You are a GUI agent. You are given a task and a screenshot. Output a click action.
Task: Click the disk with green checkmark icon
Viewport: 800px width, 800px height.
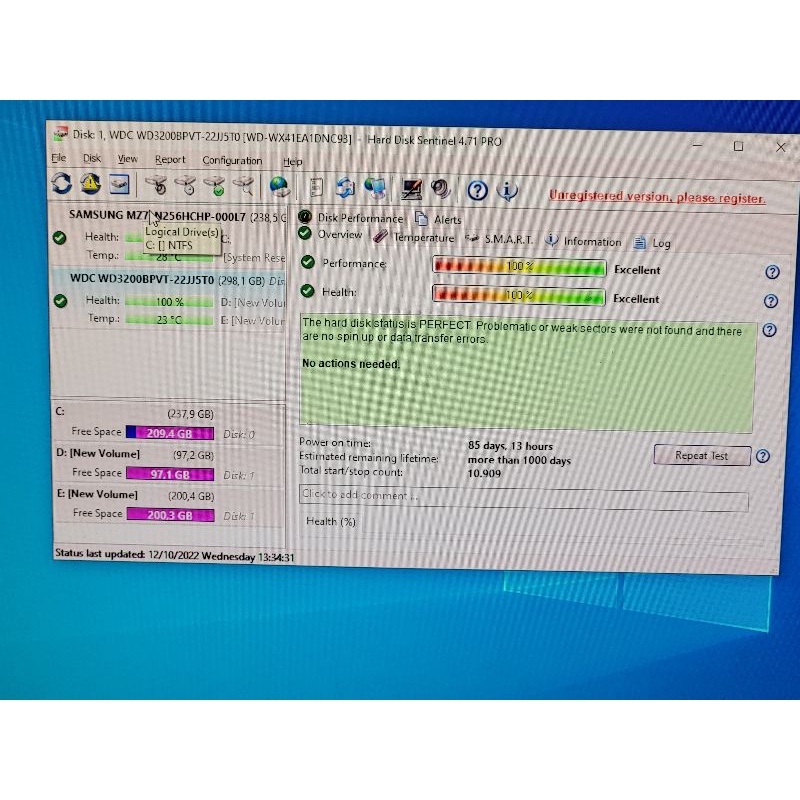[x=215, y=186]
